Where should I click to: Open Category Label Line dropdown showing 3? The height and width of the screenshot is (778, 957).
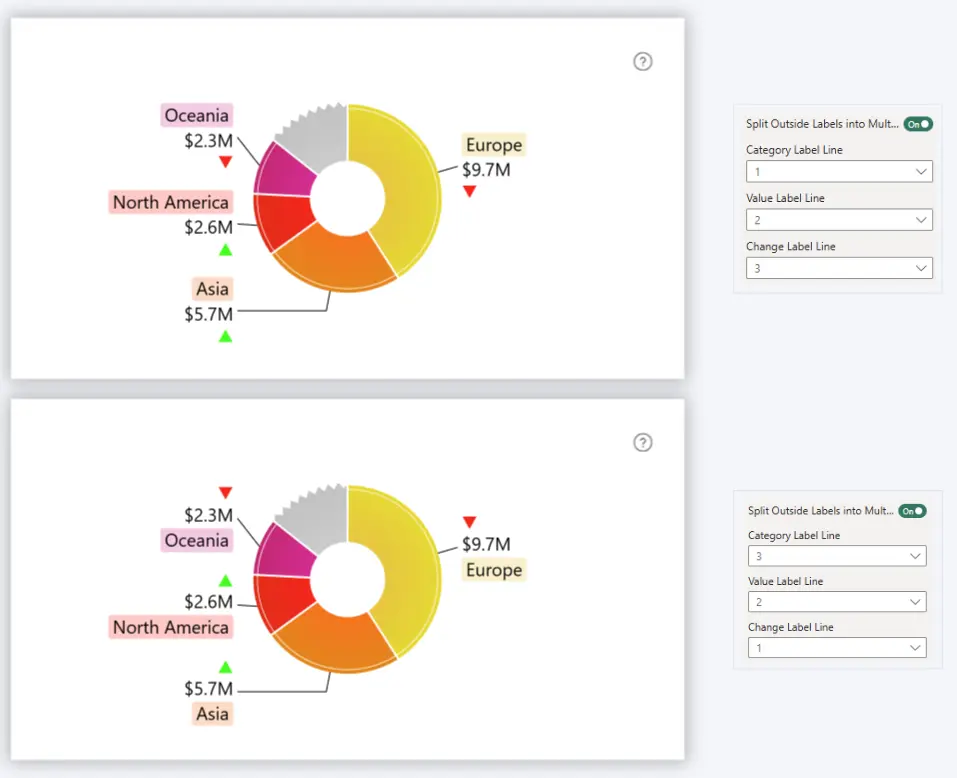click(x=836, y=556)
